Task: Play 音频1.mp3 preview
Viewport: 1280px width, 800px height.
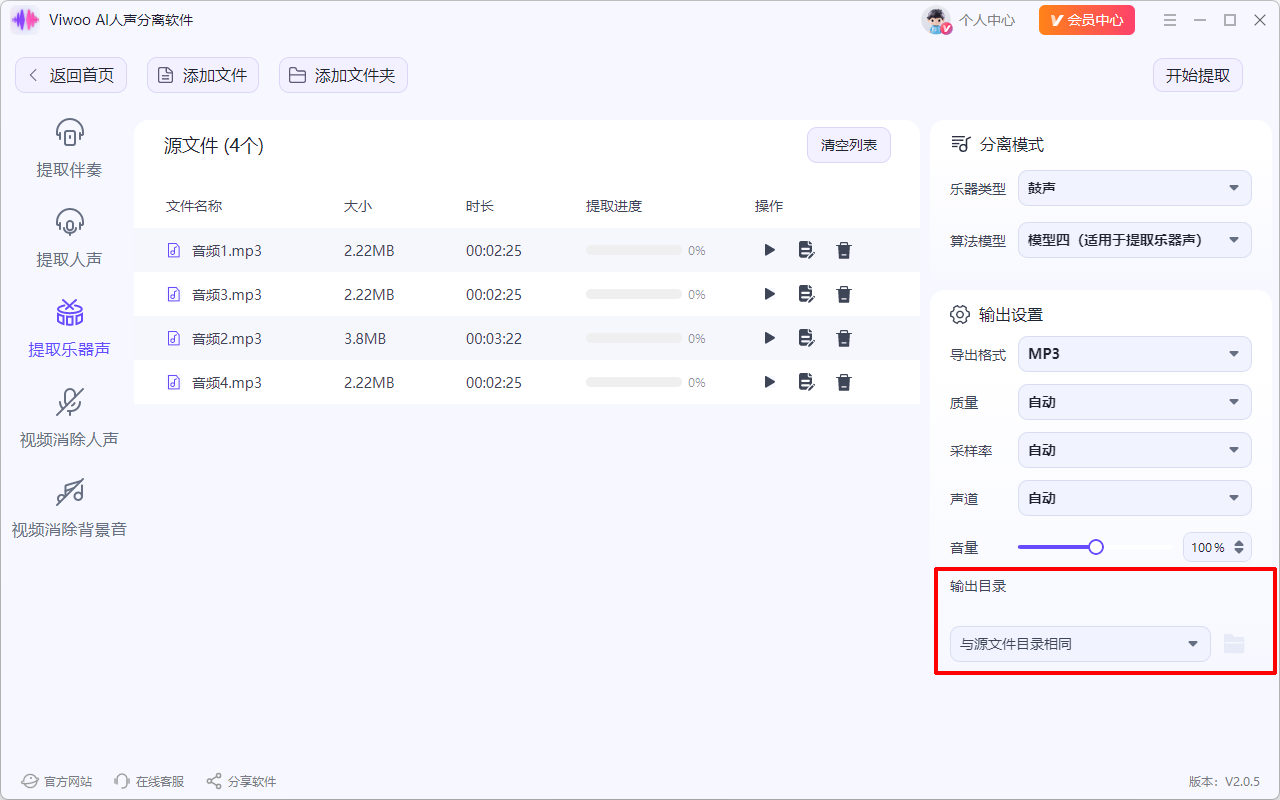Action: (769, 250)
